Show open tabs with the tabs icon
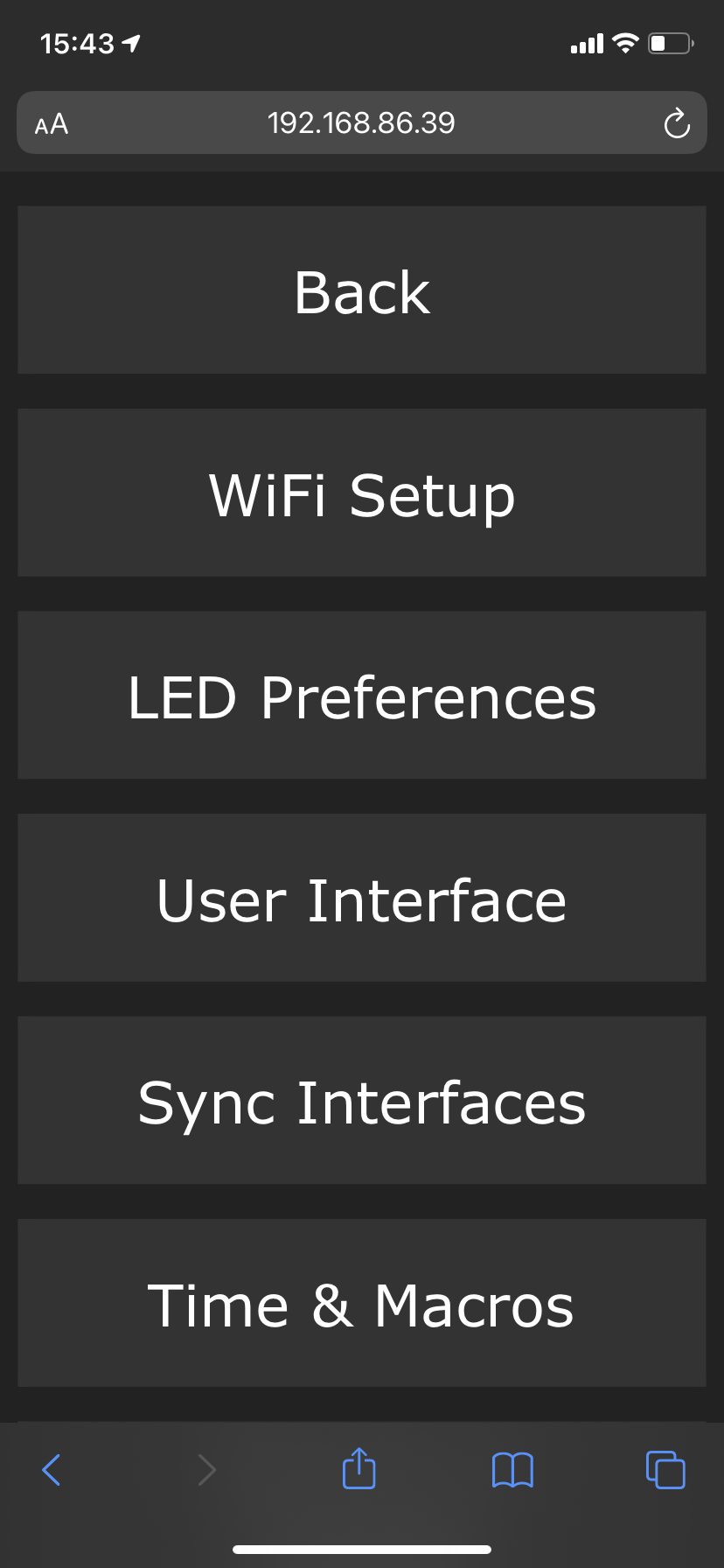Image resolution: width=724 pixels, height=1568 pixels. (x=665, y=1469)
